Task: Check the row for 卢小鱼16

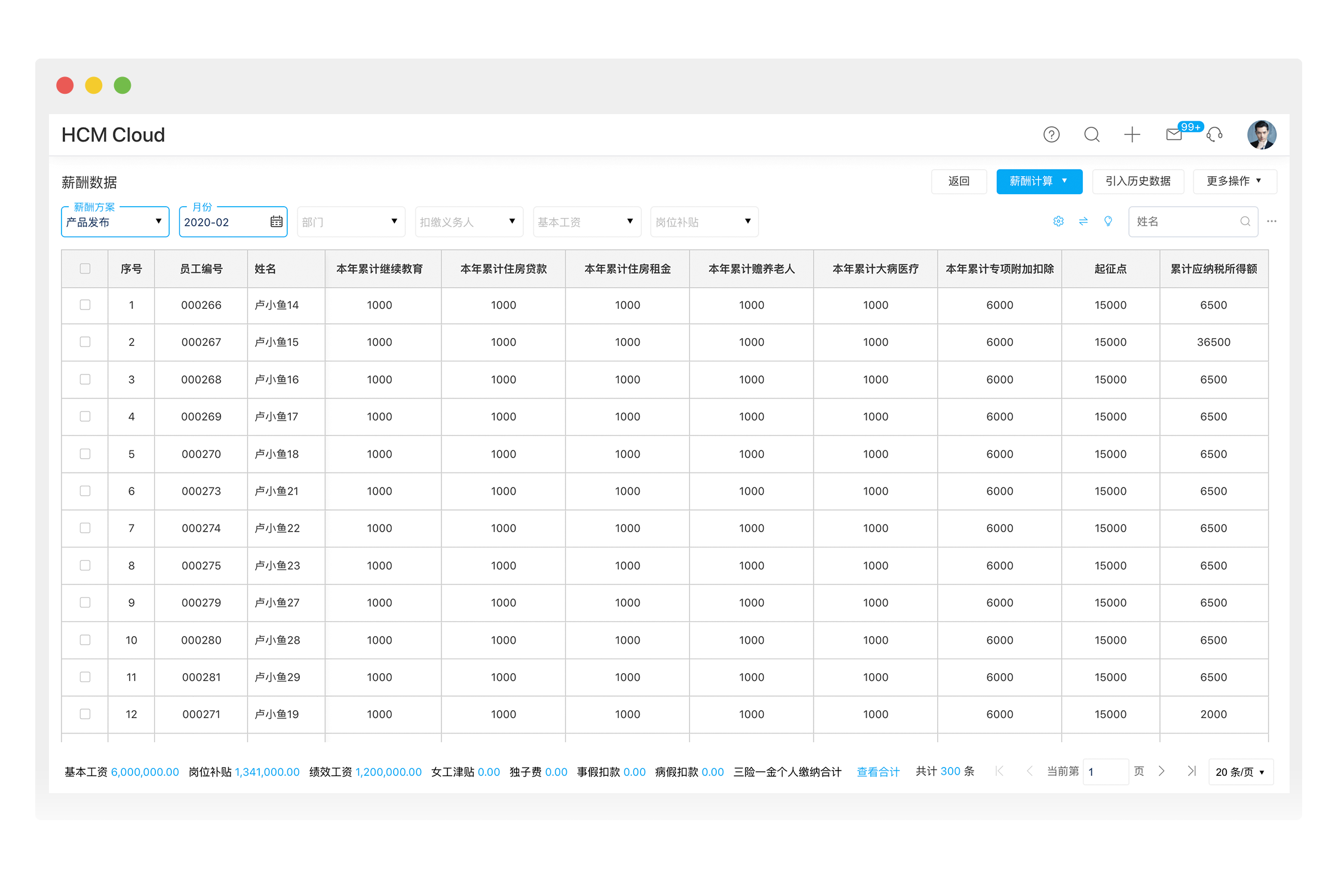Action: point(85,379)
